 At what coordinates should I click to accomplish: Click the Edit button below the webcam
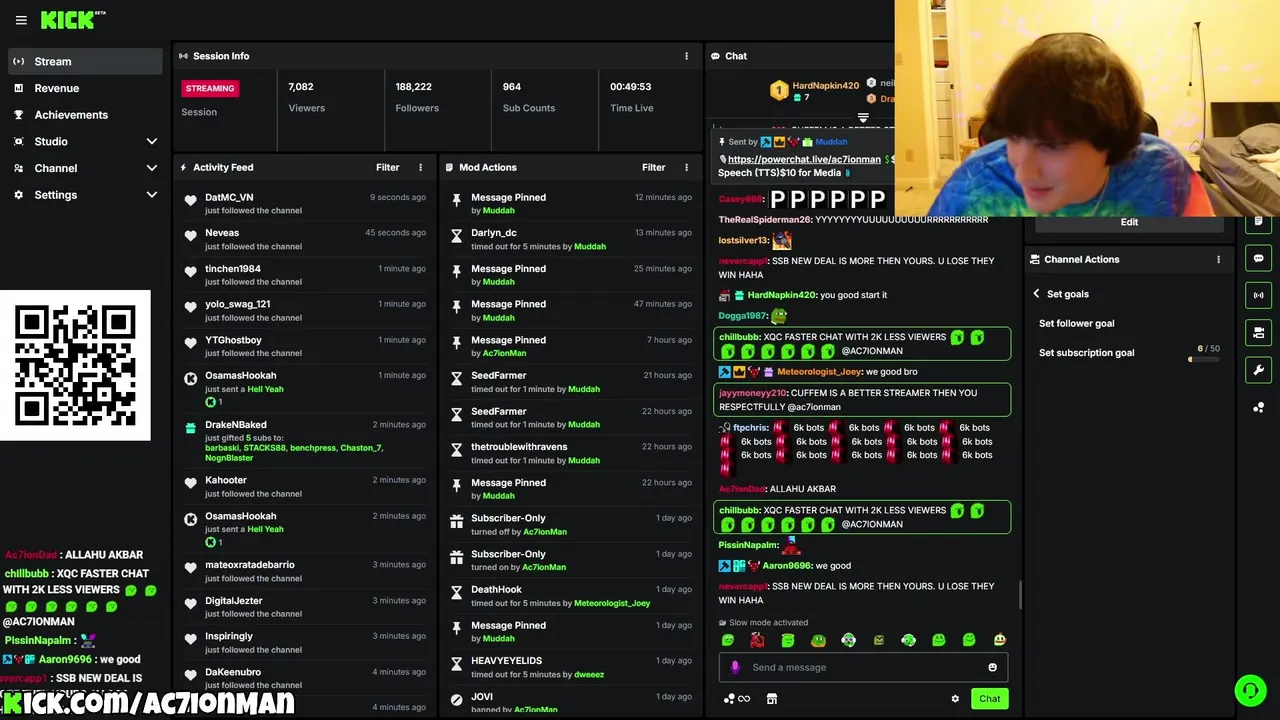(x=1129, y=222)
